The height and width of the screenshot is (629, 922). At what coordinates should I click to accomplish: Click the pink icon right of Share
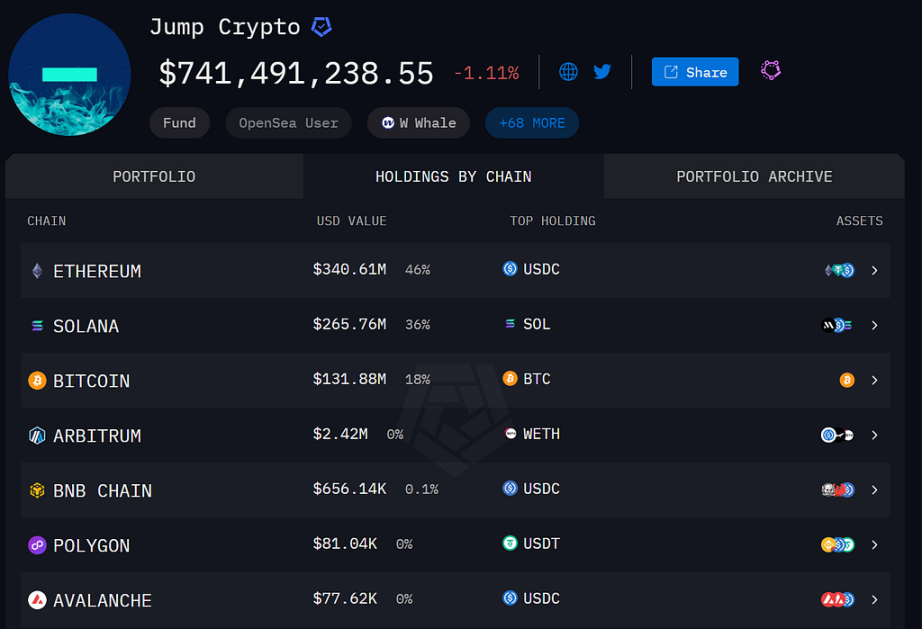(x=770, y=71)
